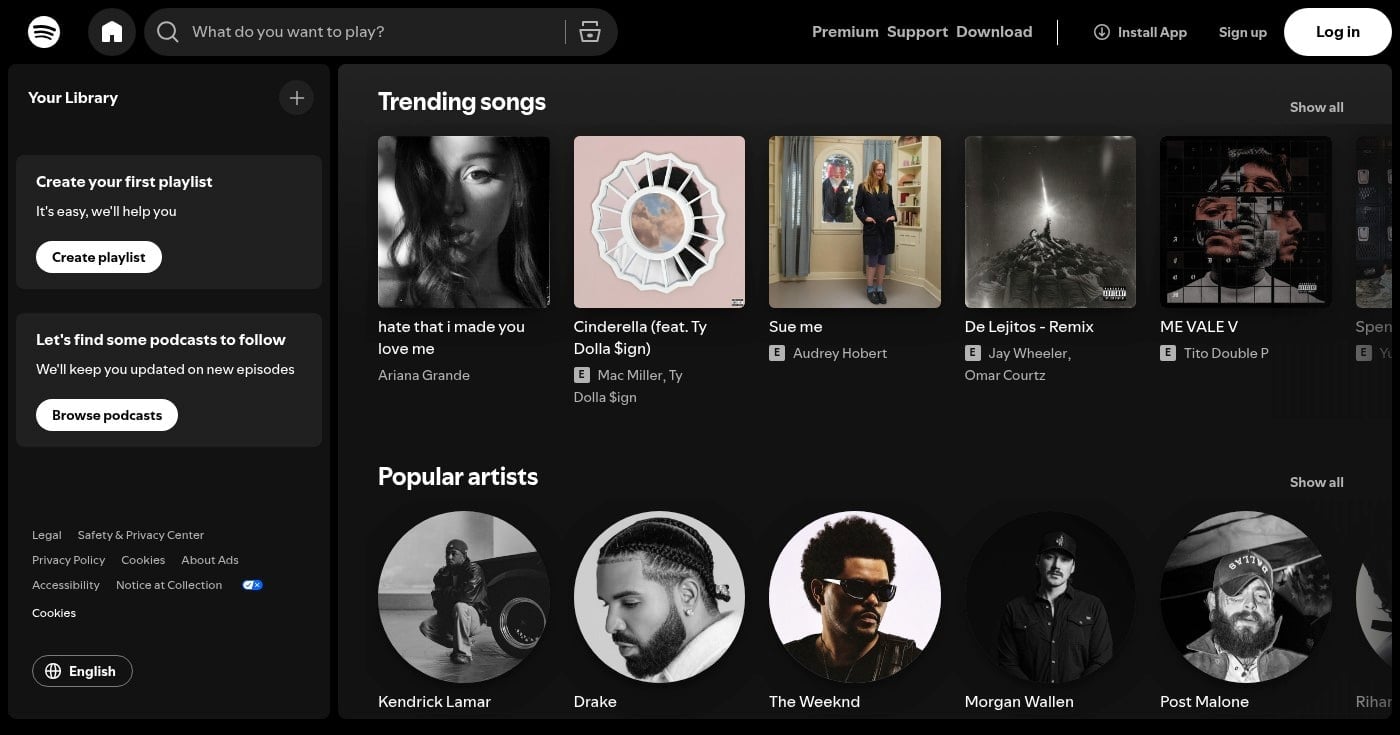Click the privacy choices toggle icon
Viewport: 1400px width, 735px height.
pyautogui.click(x=253, y=585)
